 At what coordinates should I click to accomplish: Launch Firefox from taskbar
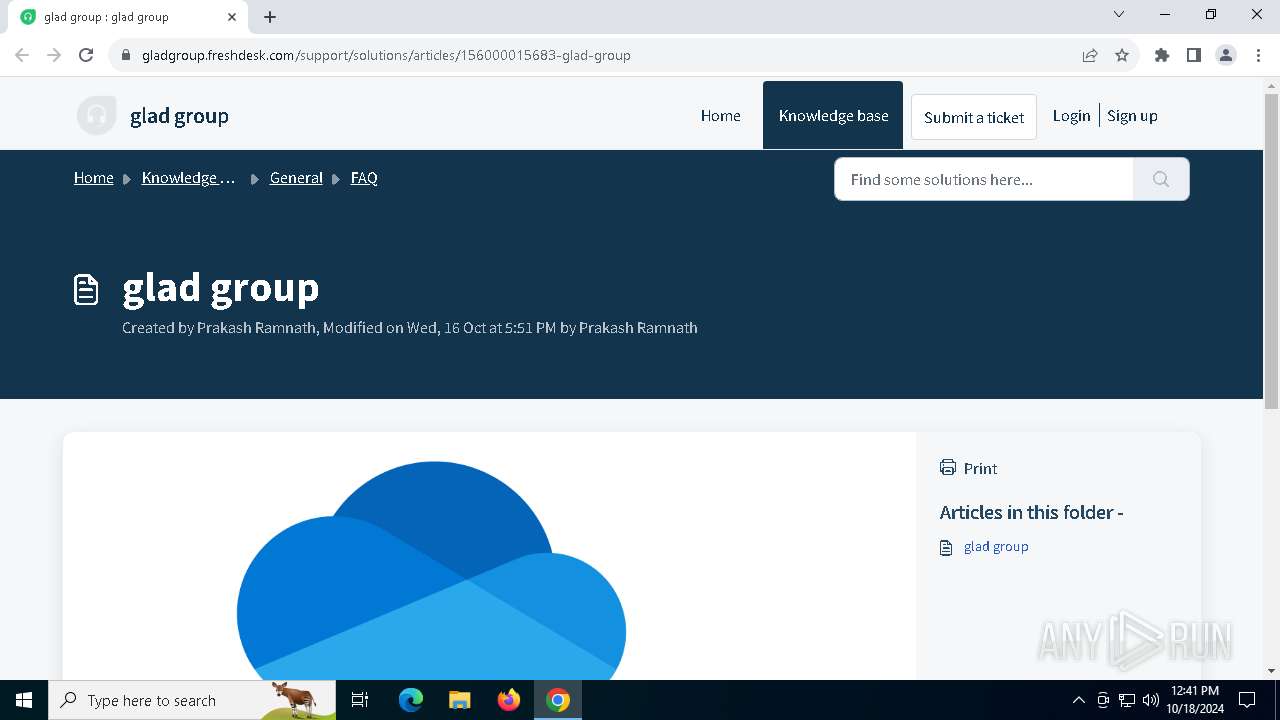tap(509, 700)
